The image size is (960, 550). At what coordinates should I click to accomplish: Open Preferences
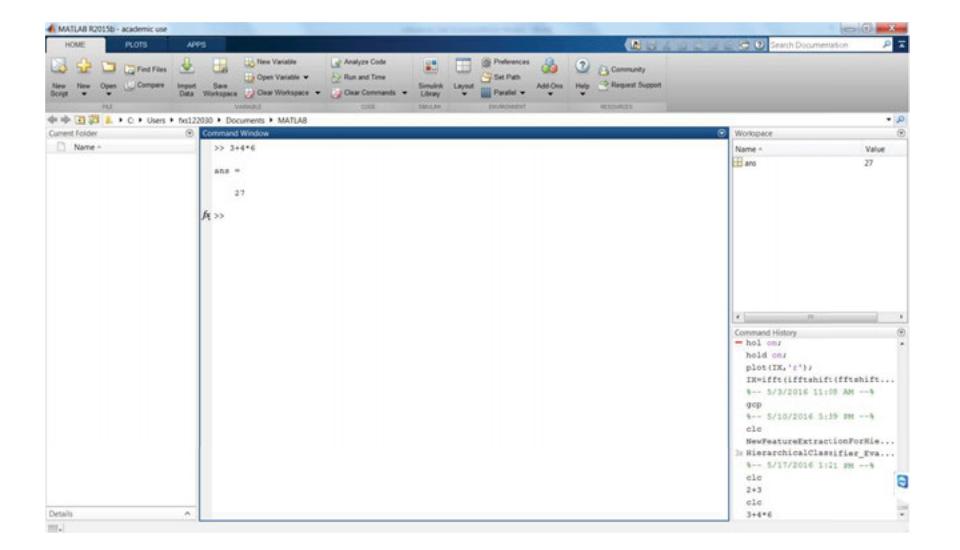(x=505, y=62)
